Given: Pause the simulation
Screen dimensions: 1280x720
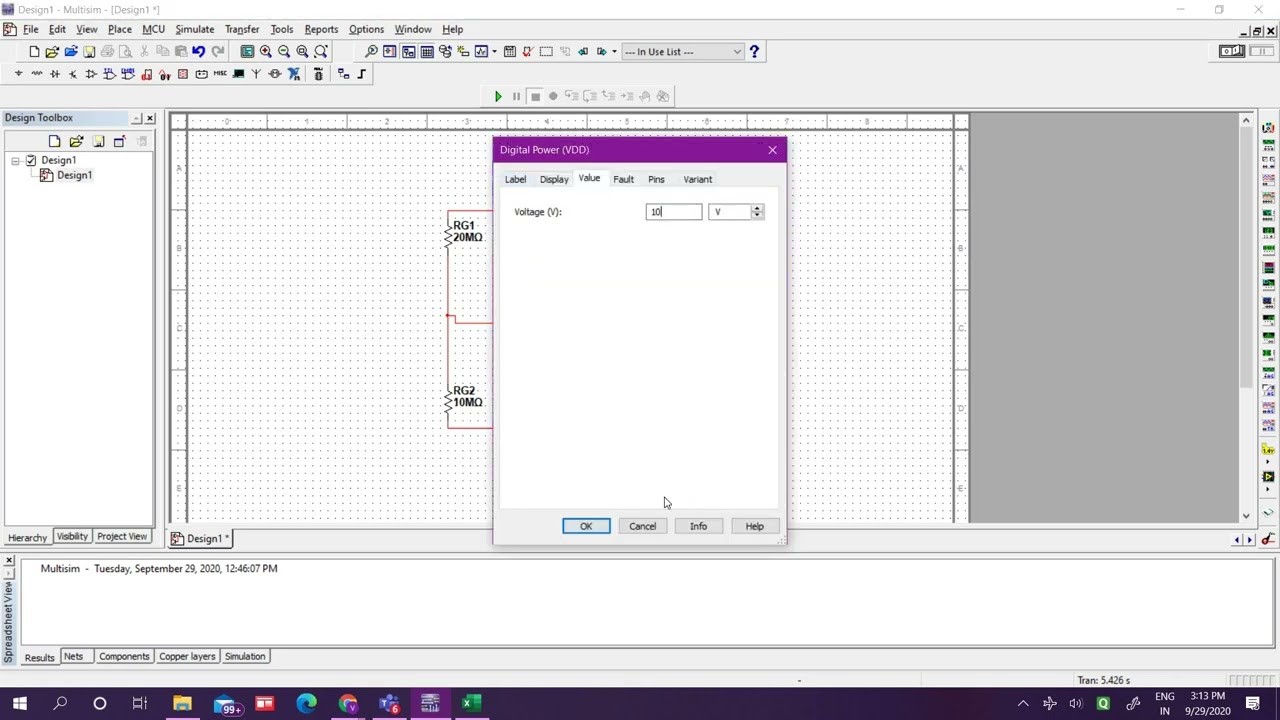Looking at the screenshot, I should pos(516,96).
